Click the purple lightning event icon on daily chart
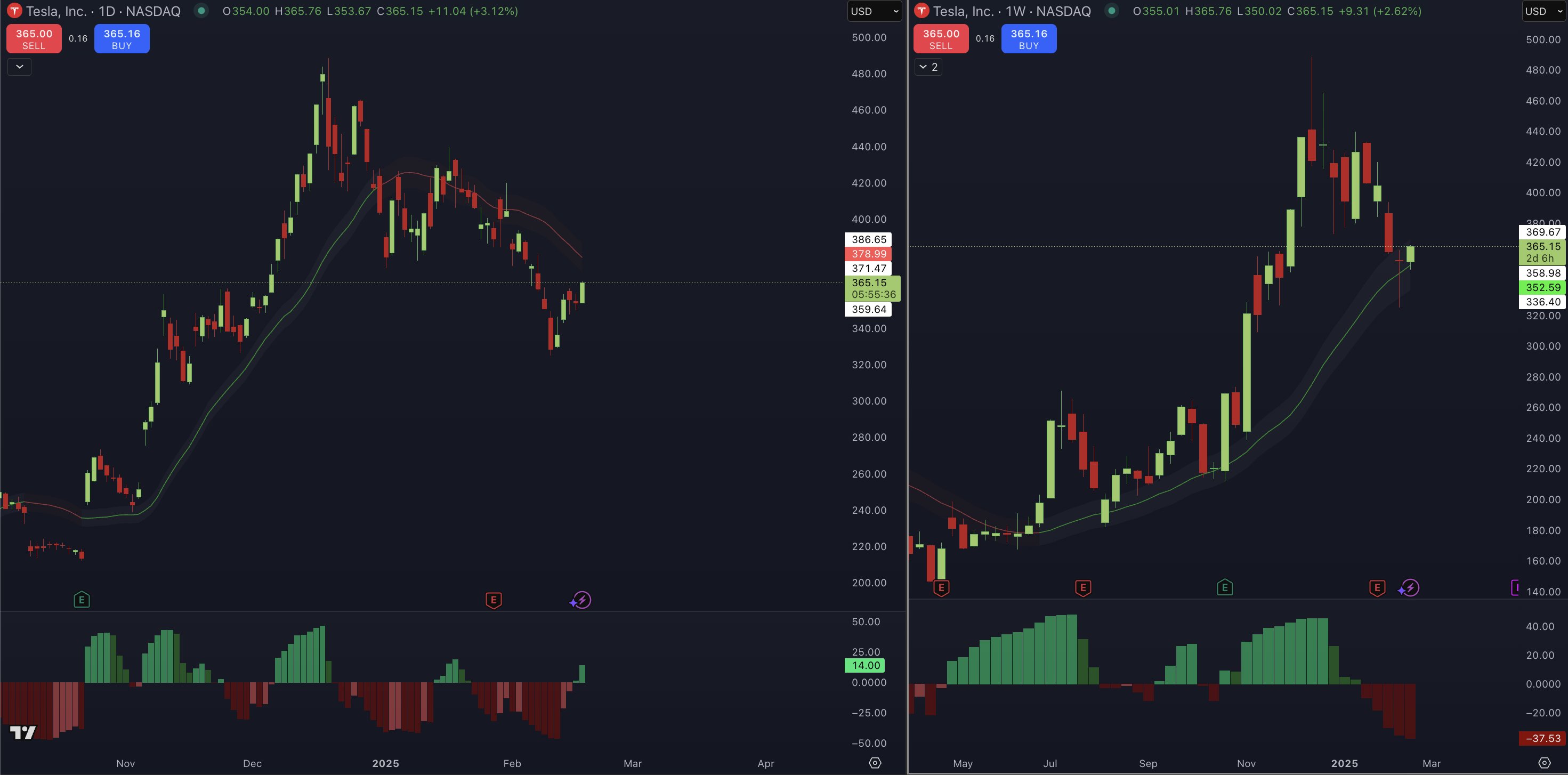Viewport: 1568px width, 775px height. 581,600
